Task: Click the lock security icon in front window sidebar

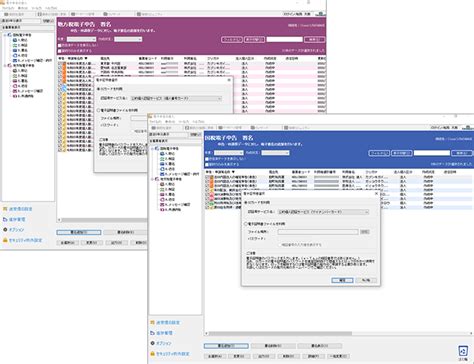Action: click(x=152, y=354)
